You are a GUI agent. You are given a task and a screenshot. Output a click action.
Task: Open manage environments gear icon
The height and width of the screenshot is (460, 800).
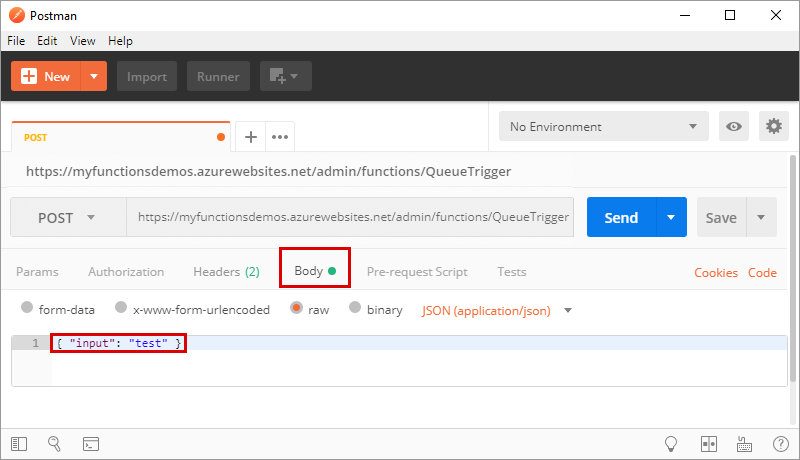coord(773,126)
